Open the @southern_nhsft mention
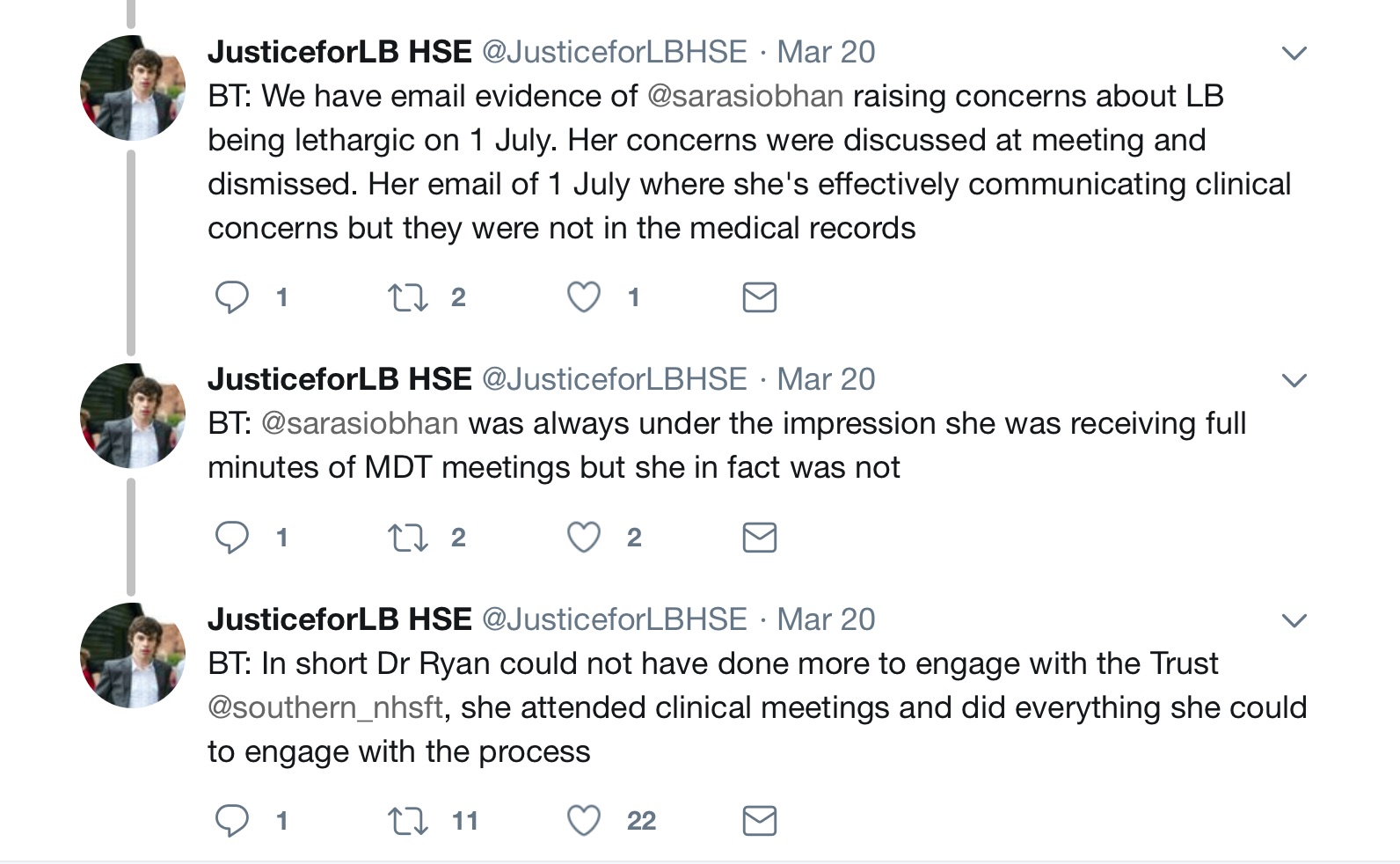Viewport: 1400px width, 864px height. coord(325,707)
